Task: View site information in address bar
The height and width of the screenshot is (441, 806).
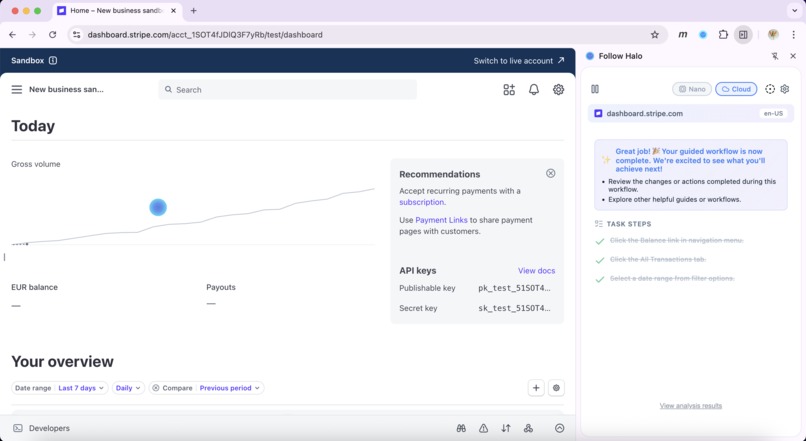Action: (x=77, y=35)
